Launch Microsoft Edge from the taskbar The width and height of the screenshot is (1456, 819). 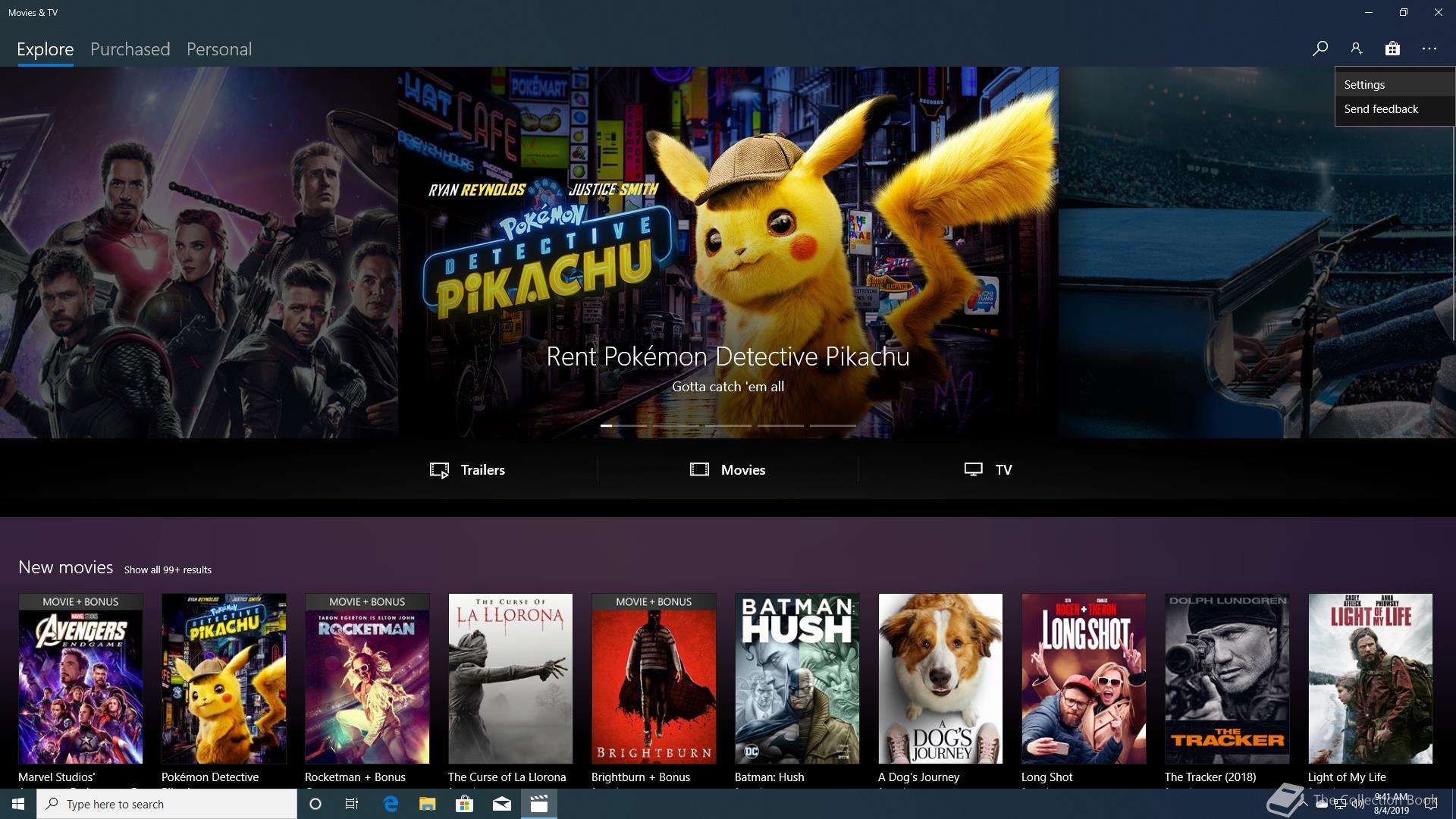(x=391, y=804)
